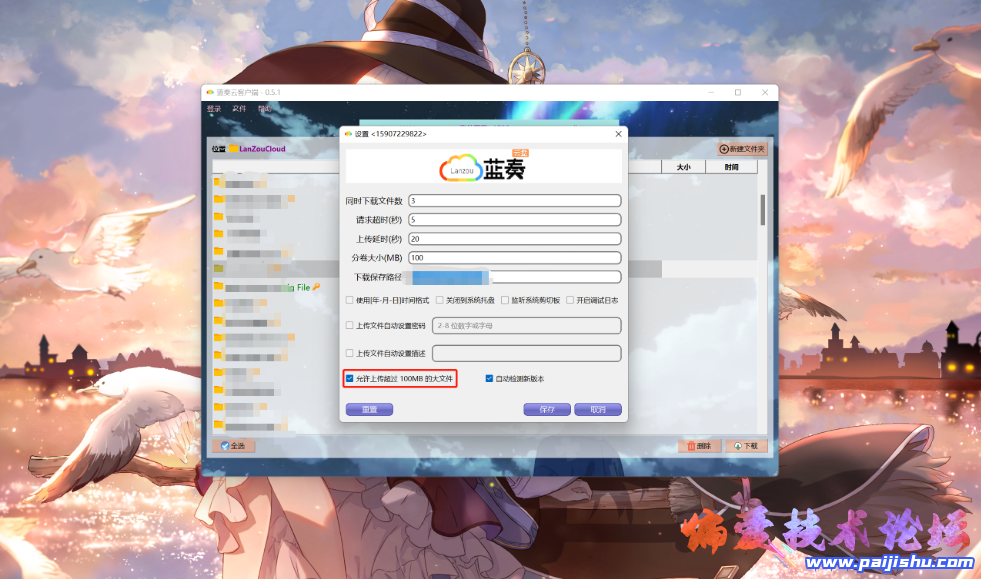Enable 监听系统剪切板 checkbox
Viewport: 981px width, 579px height.
click(x=505, y=300)
